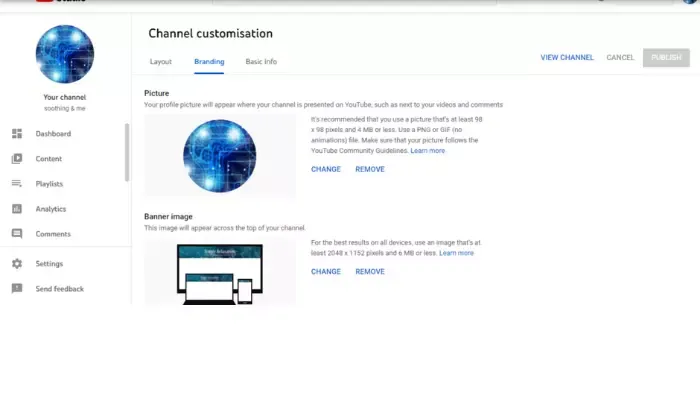Open the Settings gear icon
The image size is (700, 400).
[17, 263]
